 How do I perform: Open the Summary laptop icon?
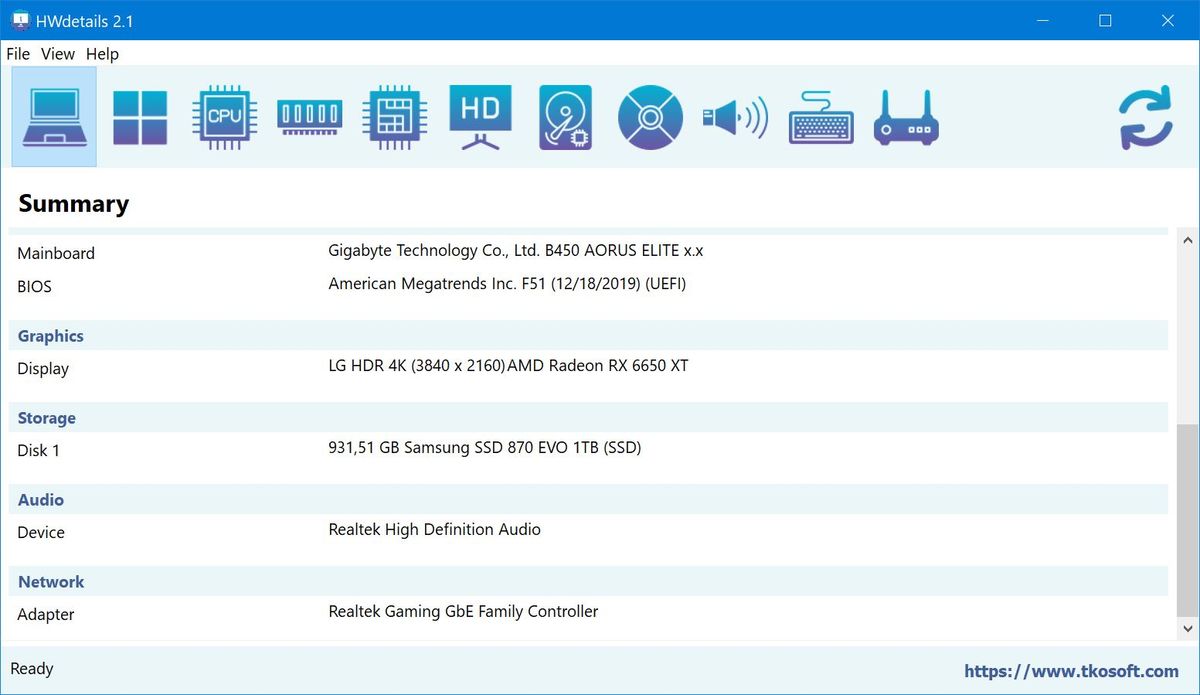coord(54,117)
